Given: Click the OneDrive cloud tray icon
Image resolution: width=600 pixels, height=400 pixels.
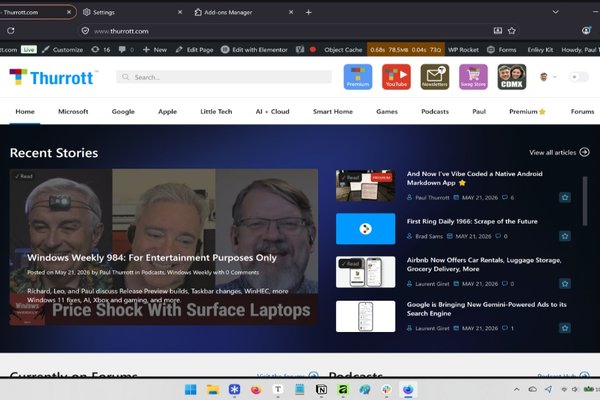Looking at the screenshot, I should point(532,389).
